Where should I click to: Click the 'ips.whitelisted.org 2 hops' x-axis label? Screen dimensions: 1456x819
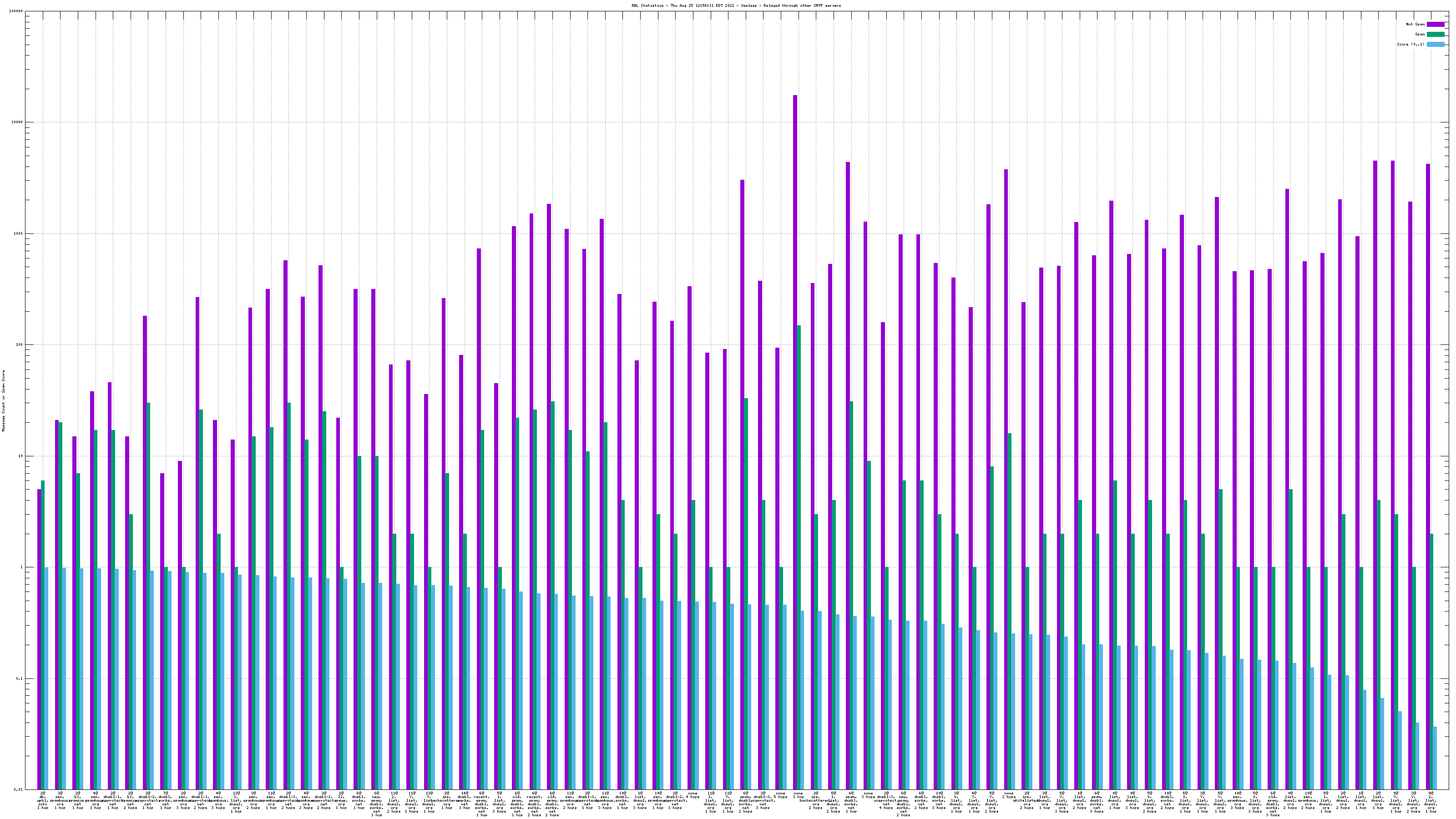[x=1026, y=800]
